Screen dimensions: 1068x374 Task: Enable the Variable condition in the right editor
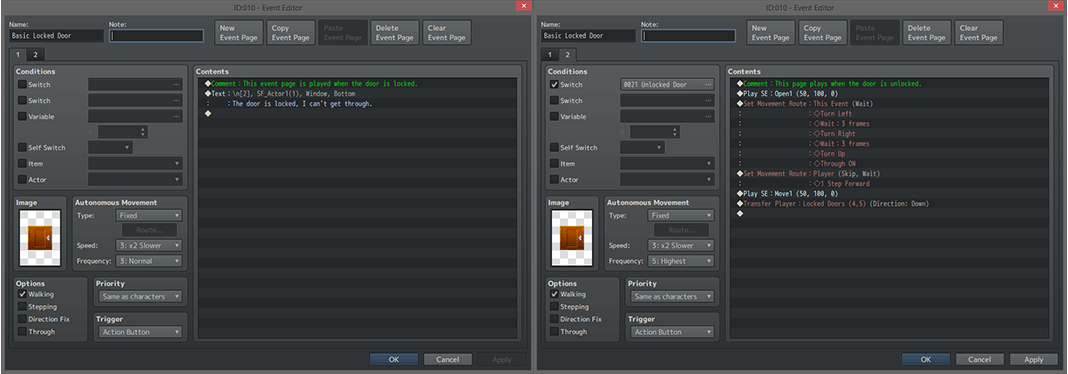click(554, 116)
